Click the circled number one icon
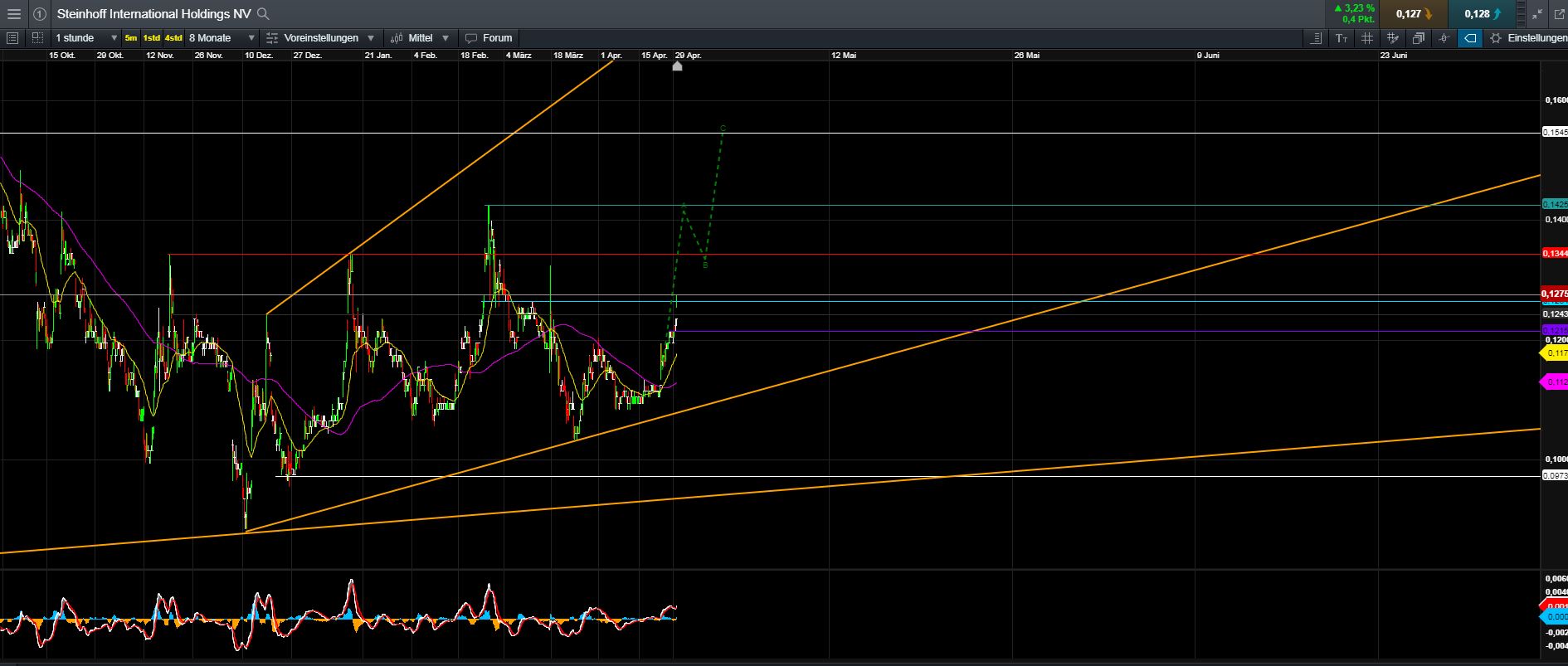Image resolution: width=1568 pixels, height=666 pixels. click(x=40, y=14)
